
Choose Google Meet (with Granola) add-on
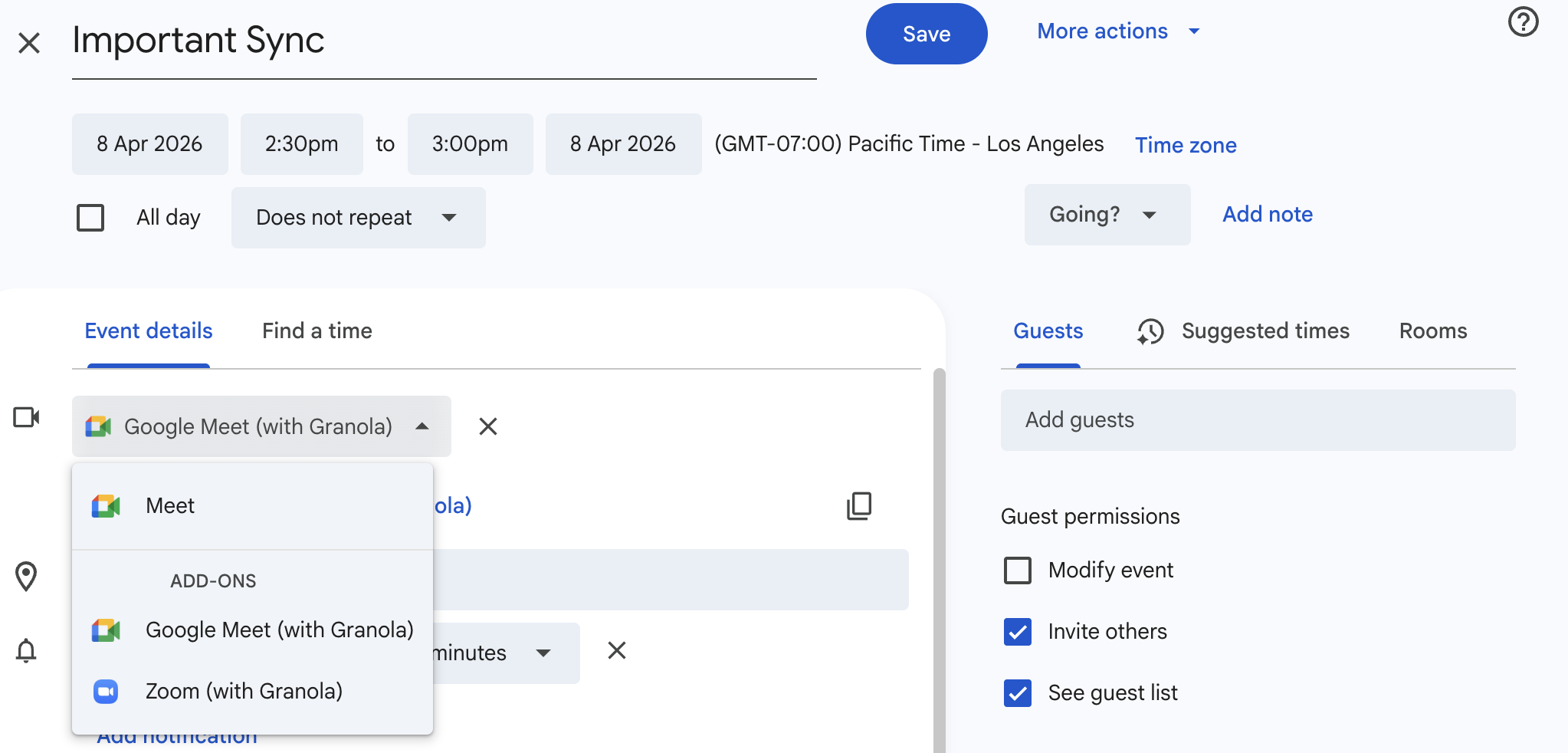coord(253,630)
